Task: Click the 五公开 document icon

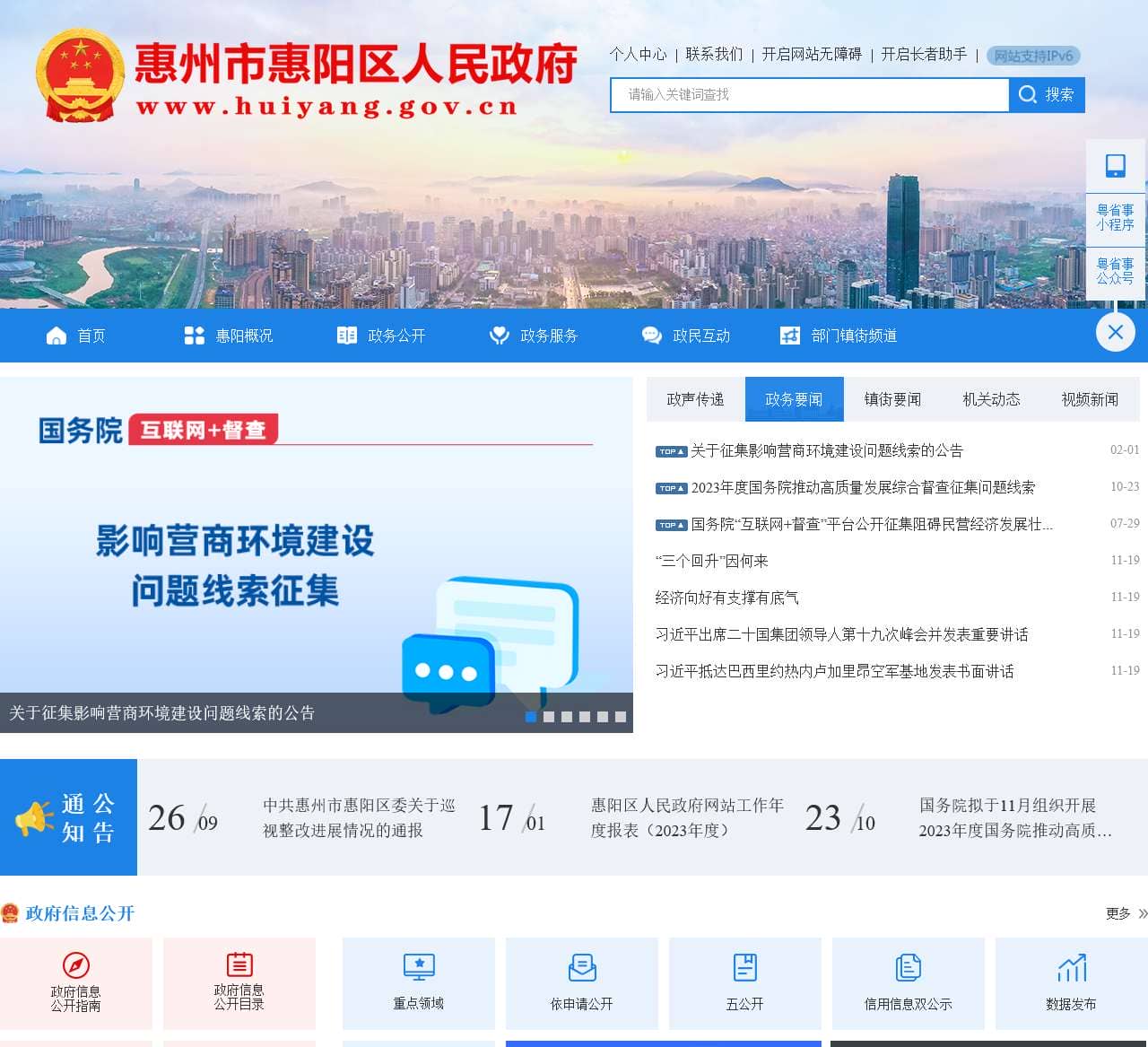Action: pos(745,964)
